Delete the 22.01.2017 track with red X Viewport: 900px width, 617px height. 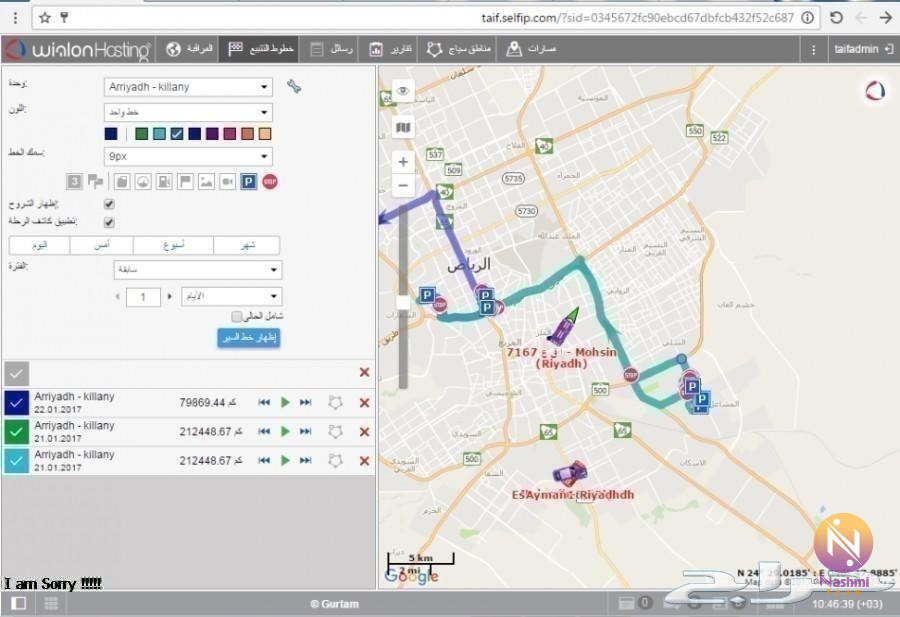(364, 402)
